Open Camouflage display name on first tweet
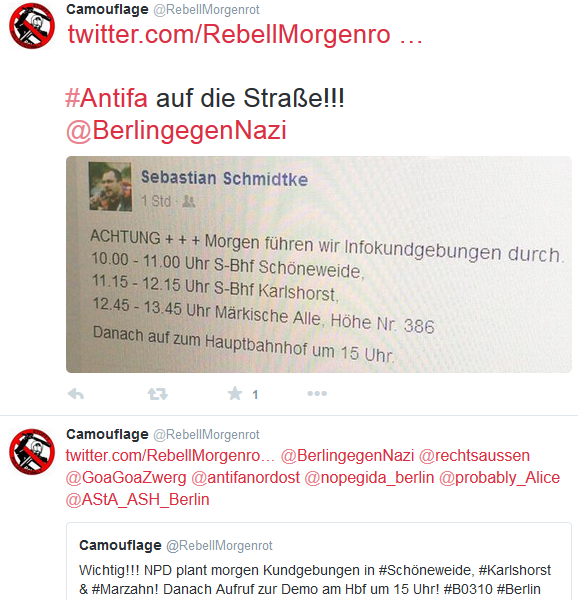The image size is (578, 600). [x=107, y=9]
